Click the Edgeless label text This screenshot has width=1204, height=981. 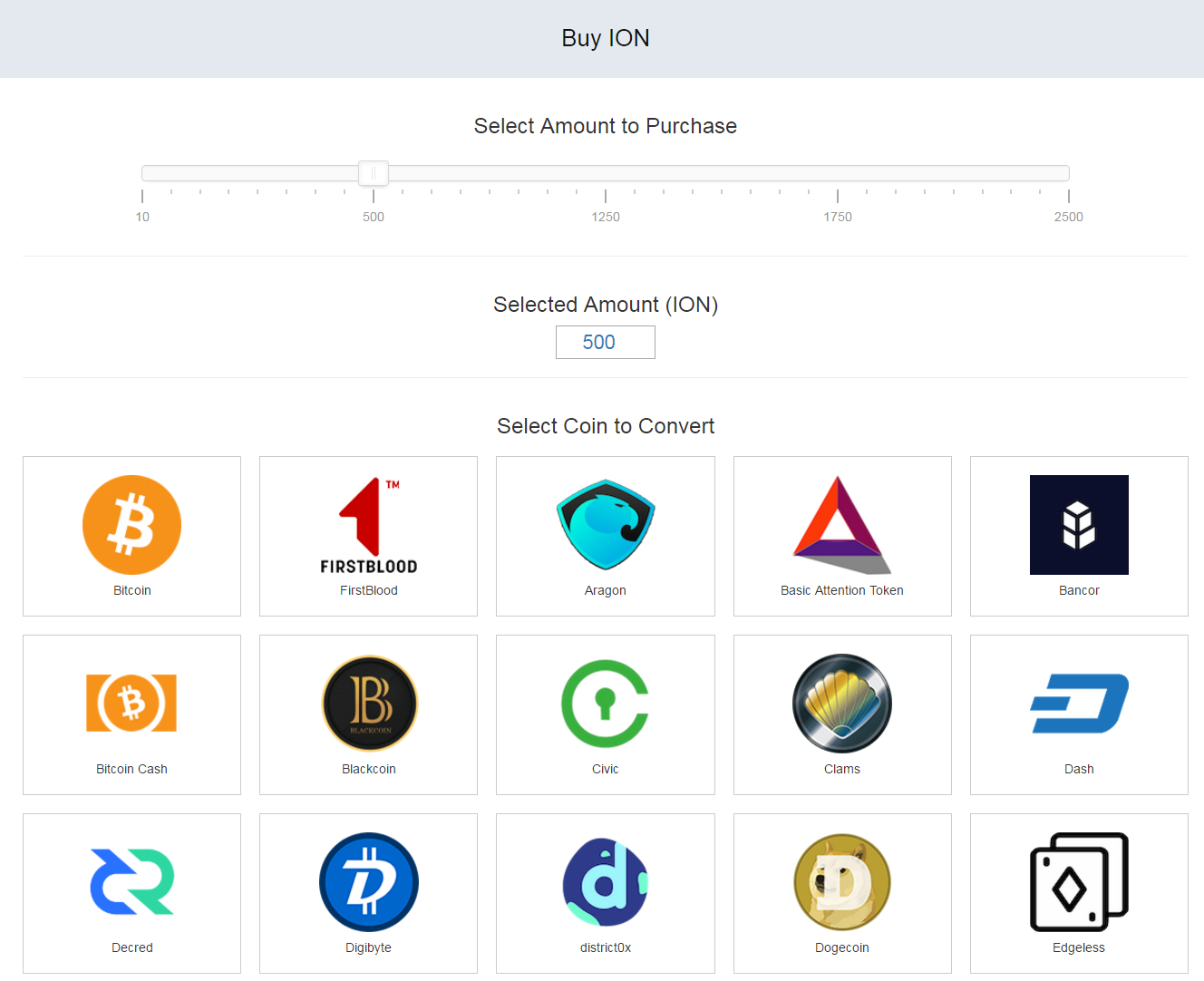1079,947
